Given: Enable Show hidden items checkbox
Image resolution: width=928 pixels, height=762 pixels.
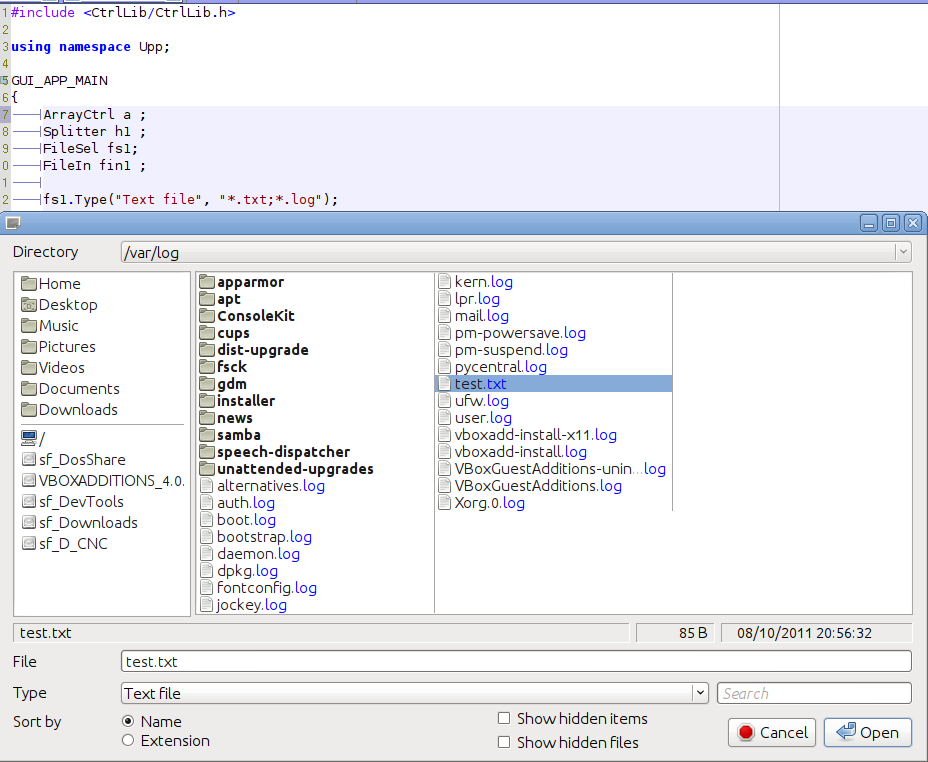Looking at the screenshot, I should 504,718.
